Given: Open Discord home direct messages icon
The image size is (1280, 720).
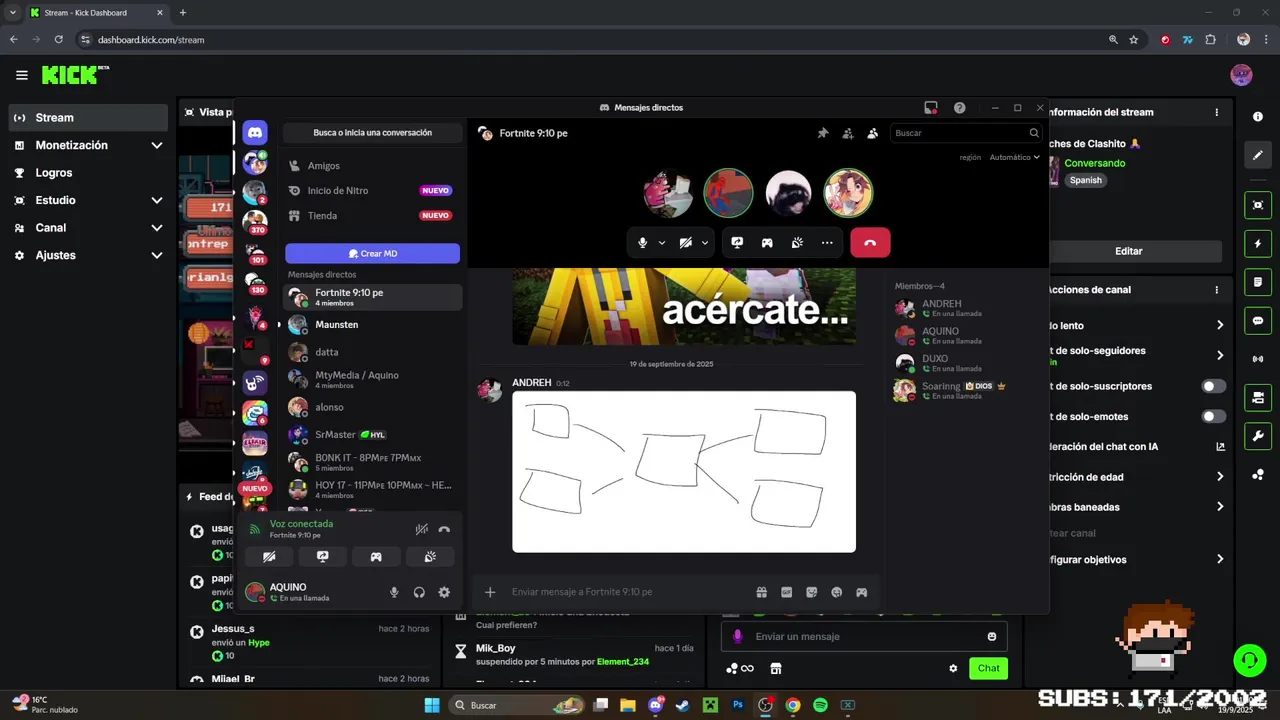Looking at the screenshot, I should (x=255, y=132).
